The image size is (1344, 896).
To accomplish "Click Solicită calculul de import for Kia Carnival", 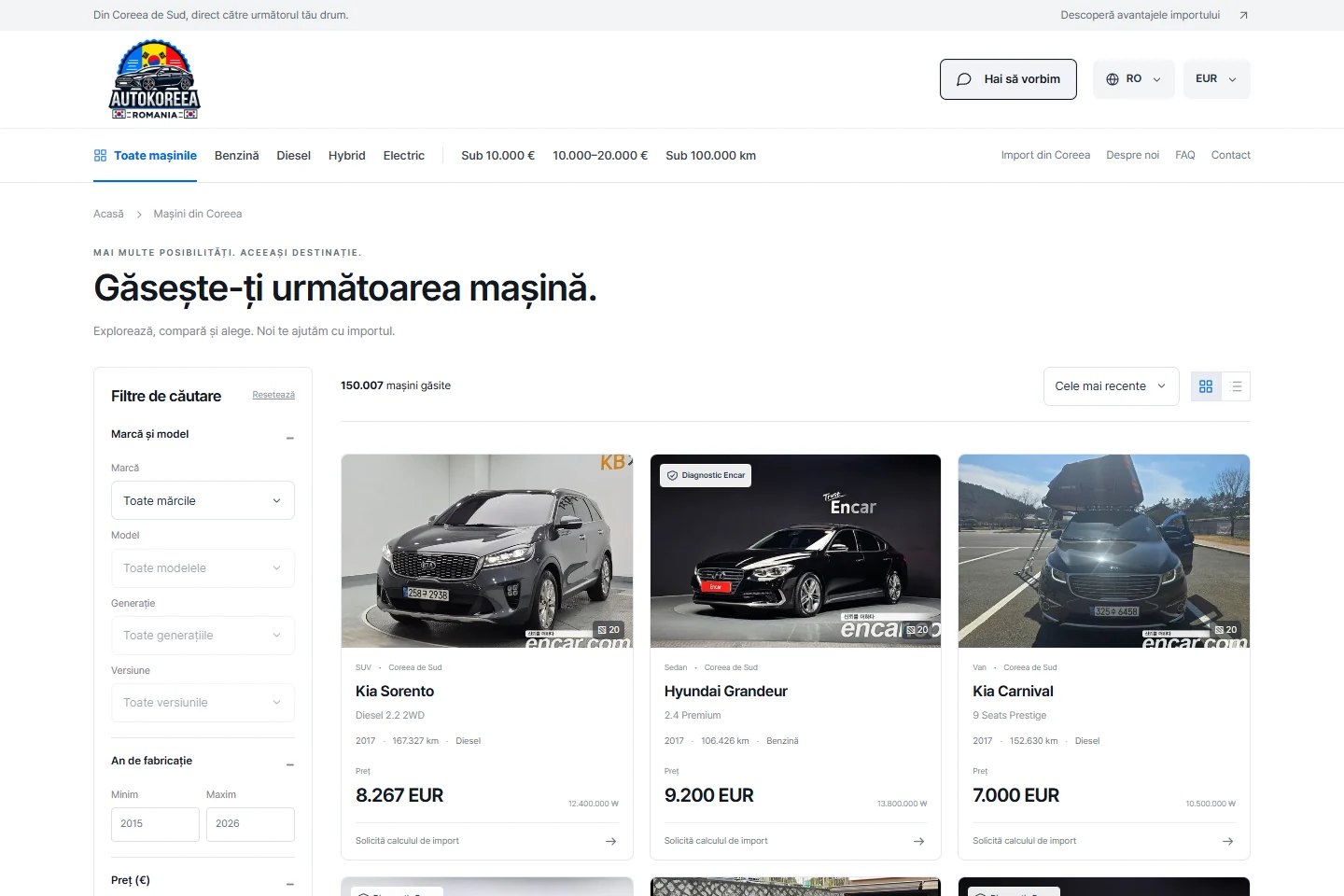I will pyautogui.click(x=1024, y=841).
